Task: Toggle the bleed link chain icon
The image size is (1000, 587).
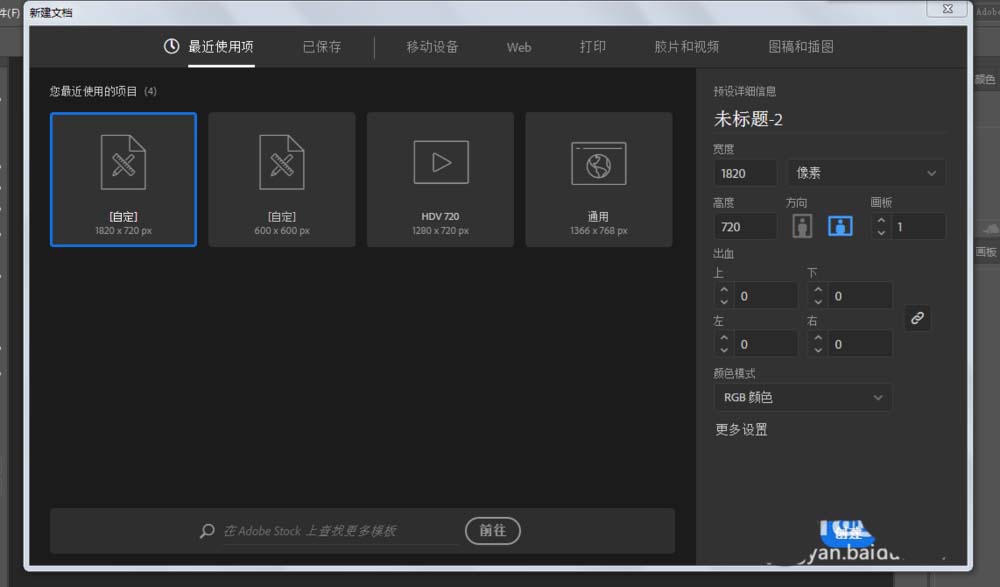Action: pos(917,318)
